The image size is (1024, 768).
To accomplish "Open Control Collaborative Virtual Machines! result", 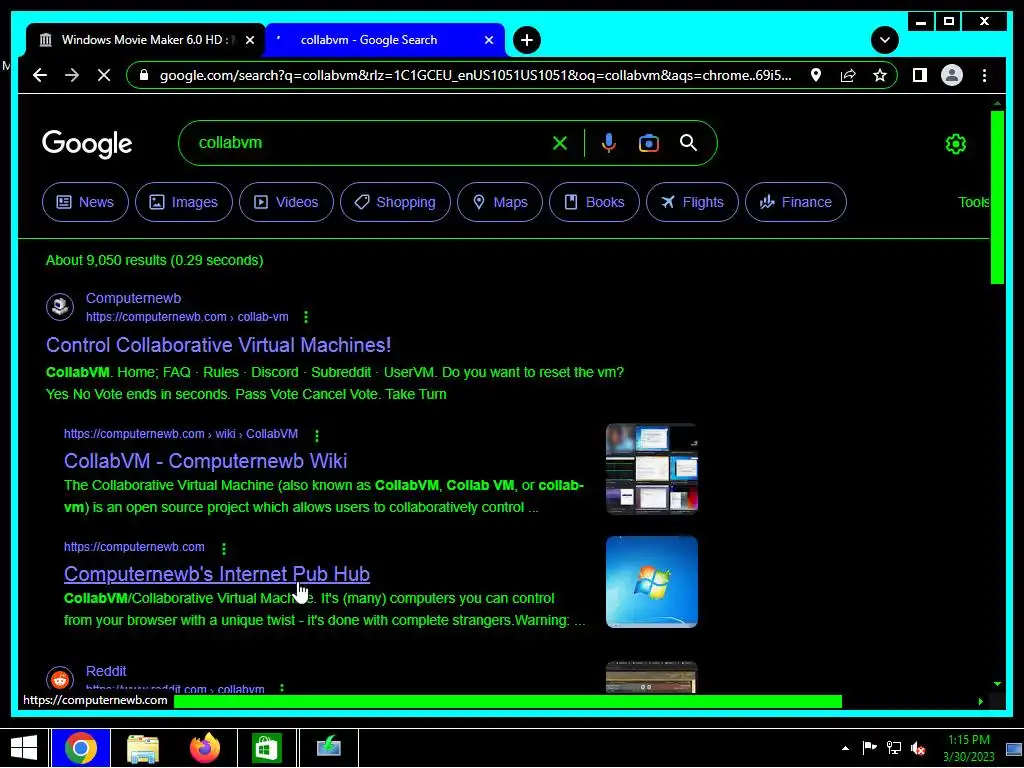I will pyautogui.click(x=219, y=345).
